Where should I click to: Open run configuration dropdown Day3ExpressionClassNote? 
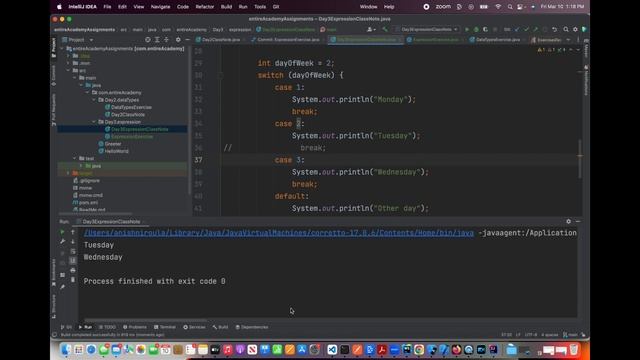(427, 29)
